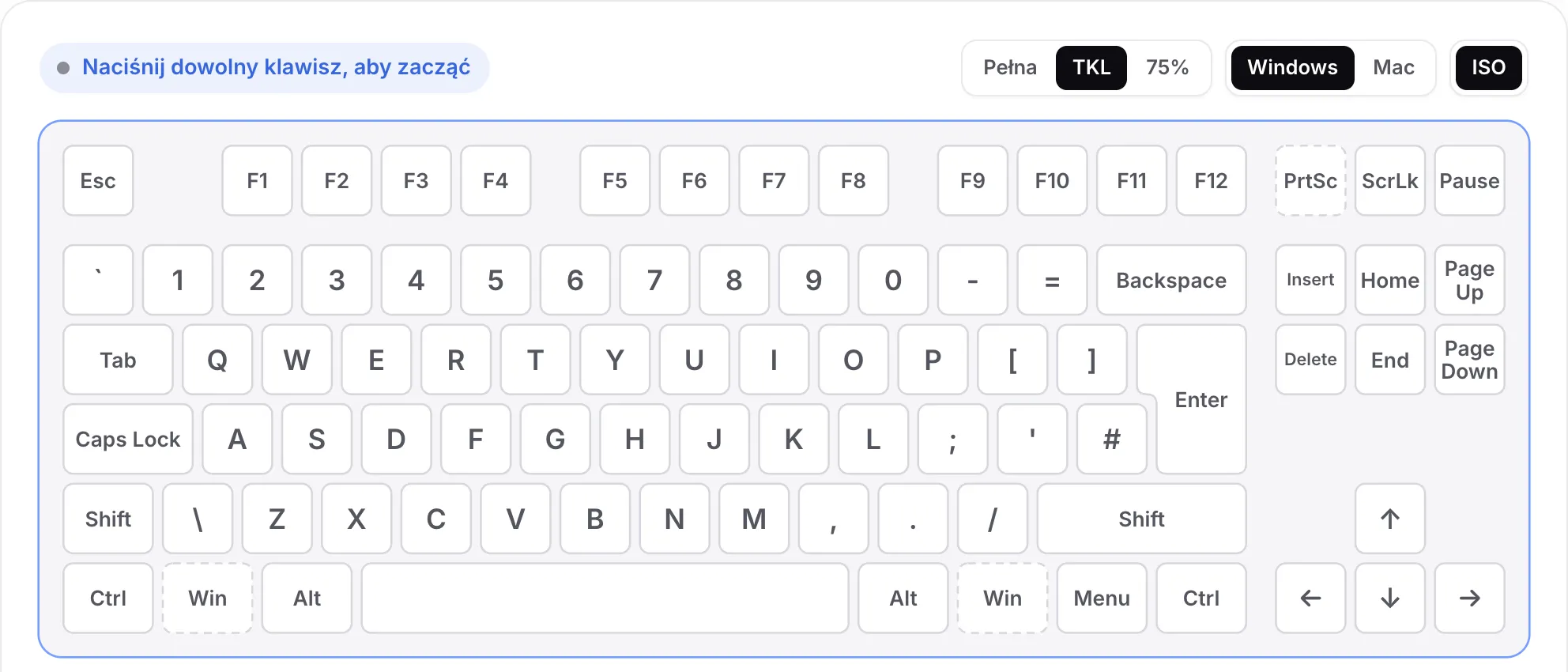Image resolution: width=1568 pixels, height=672 pixels.
Task: Click the space bar key
Action: point(605,598)
